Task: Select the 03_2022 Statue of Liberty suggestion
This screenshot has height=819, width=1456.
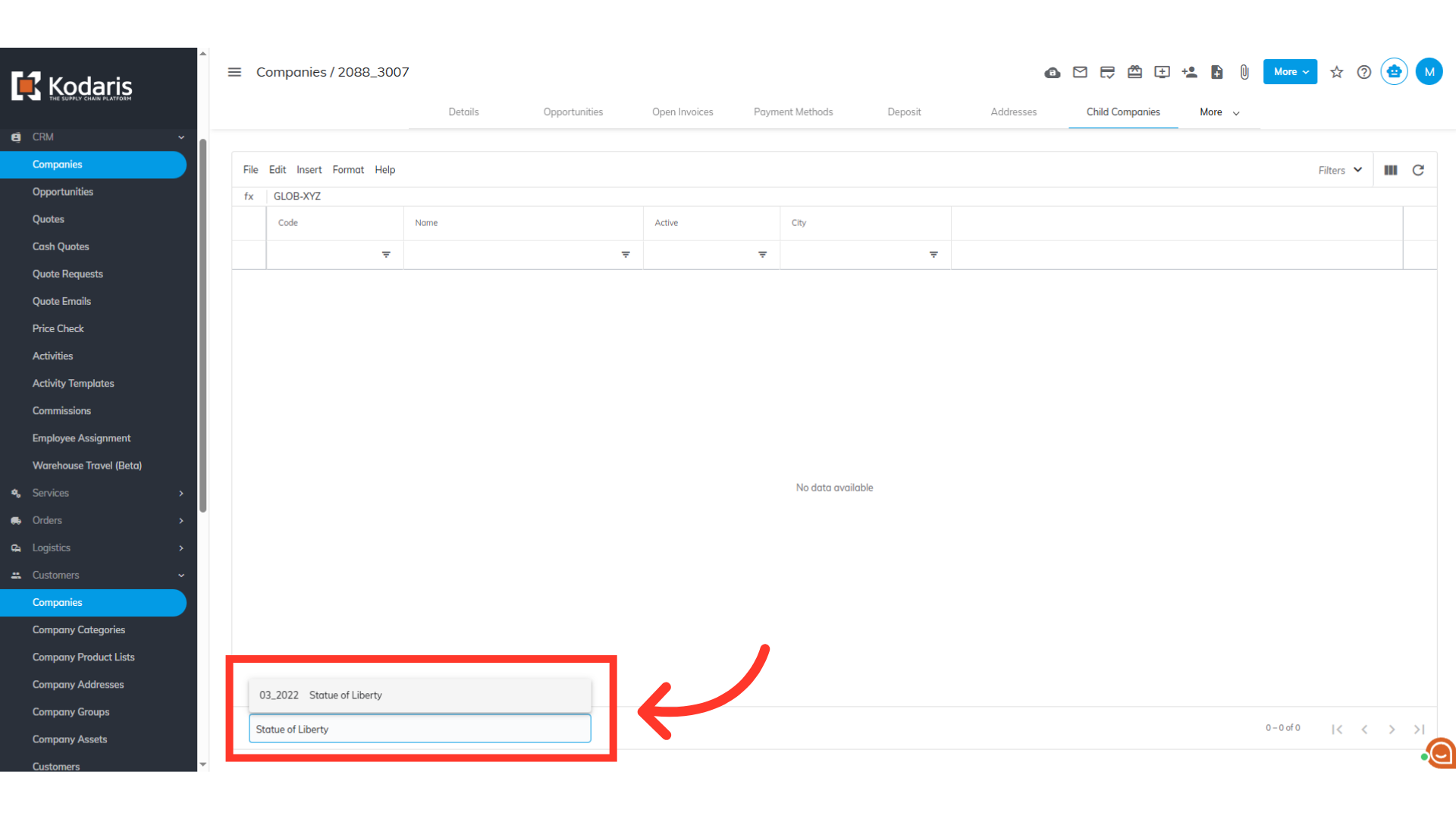Action: 419,695
